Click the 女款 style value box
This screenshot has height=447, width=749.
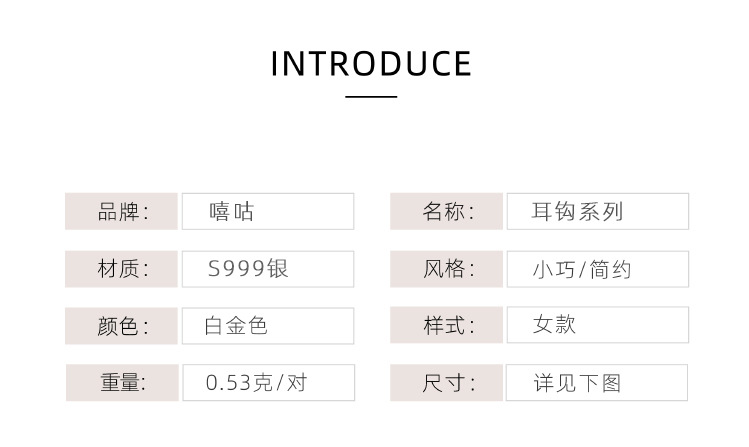pos(597,326)
